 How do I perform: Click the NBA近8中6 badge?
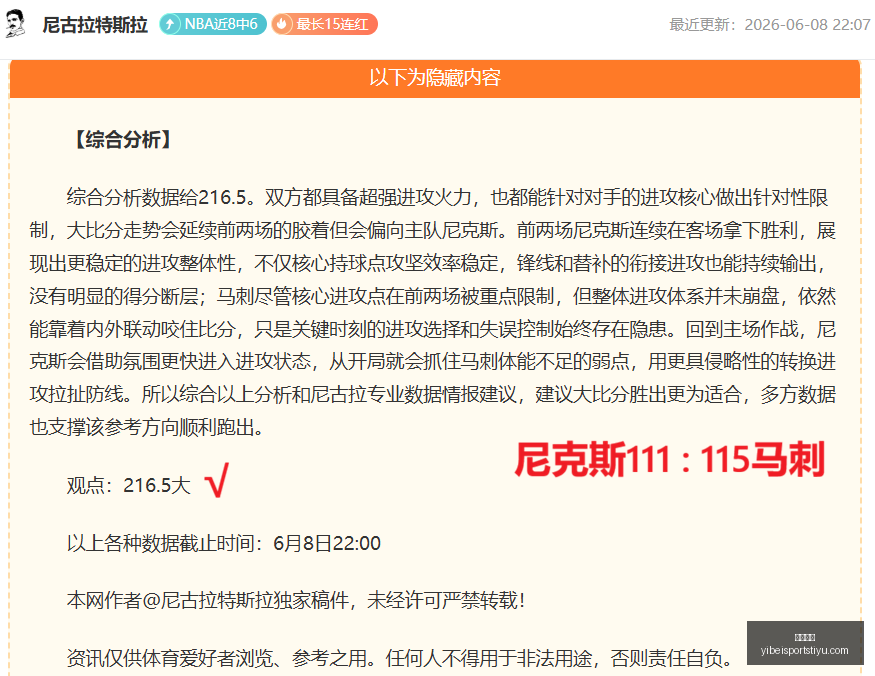pos(213,24)
